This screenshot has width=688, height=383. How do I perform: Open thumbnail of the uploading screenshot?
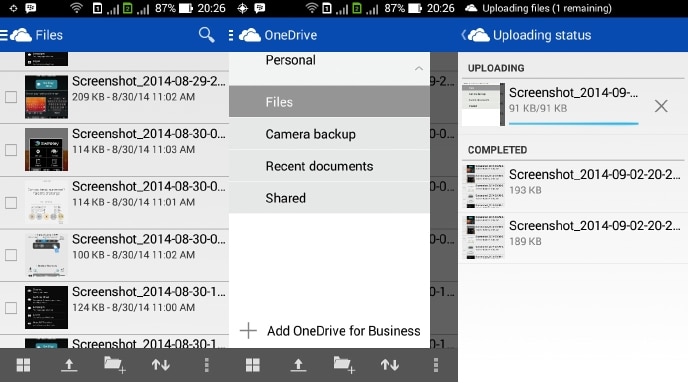(483, 104)
